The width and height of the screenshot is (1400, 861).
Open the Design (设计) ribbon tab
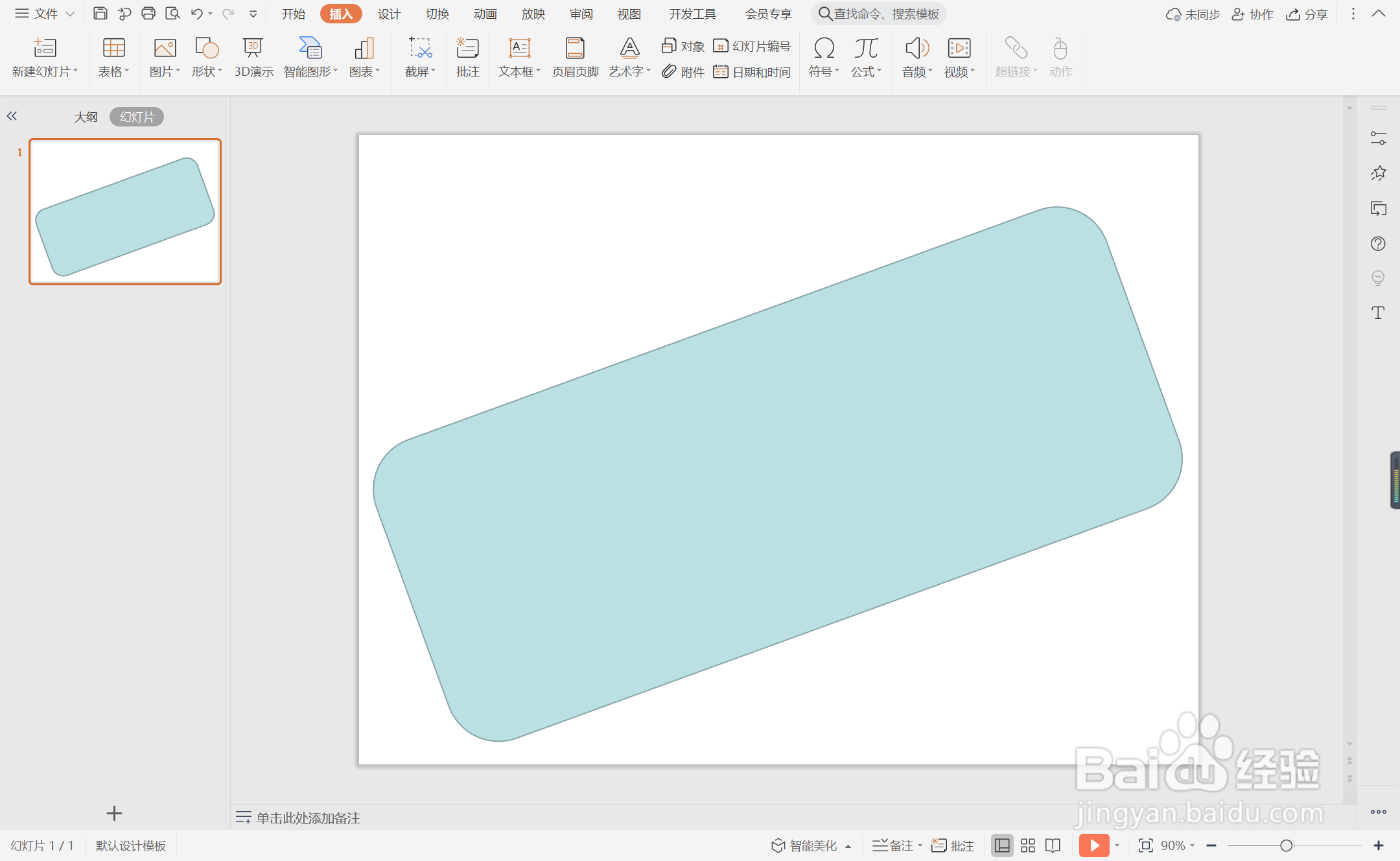pos(389,14)
